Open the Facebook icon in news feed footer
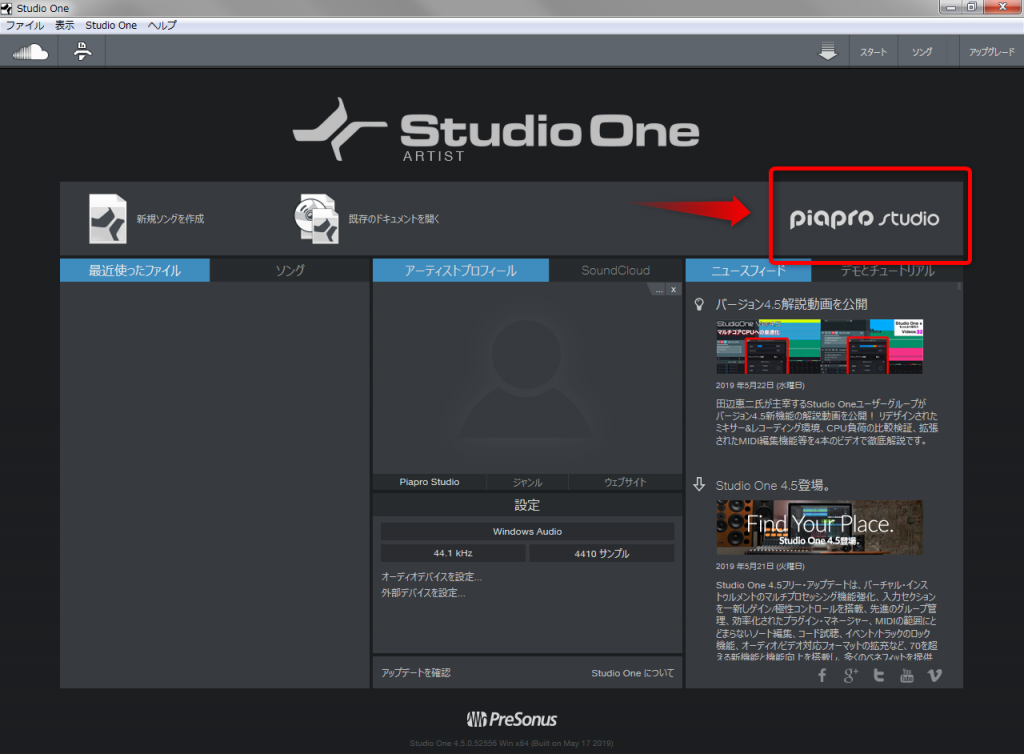Screen dimensions: 1024x754 tap(822, 675)
